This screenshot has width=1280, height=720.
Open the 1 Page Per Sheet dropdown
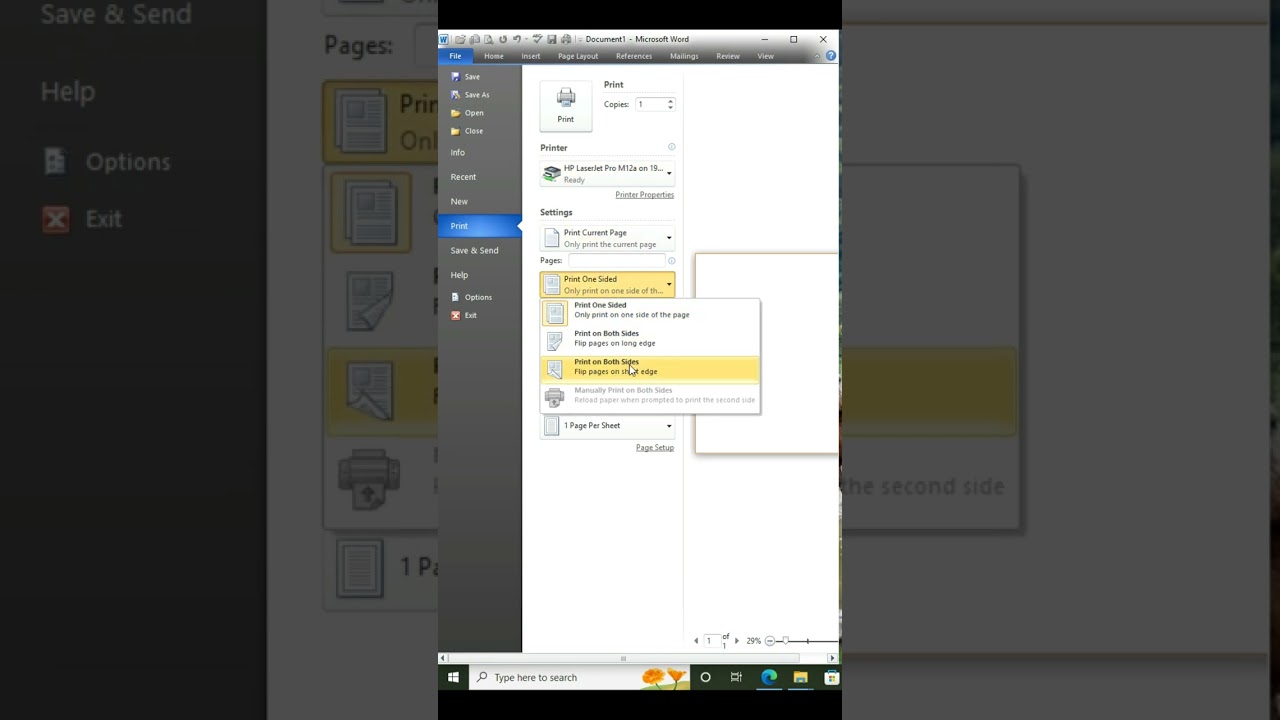click(x=607, y=426)
